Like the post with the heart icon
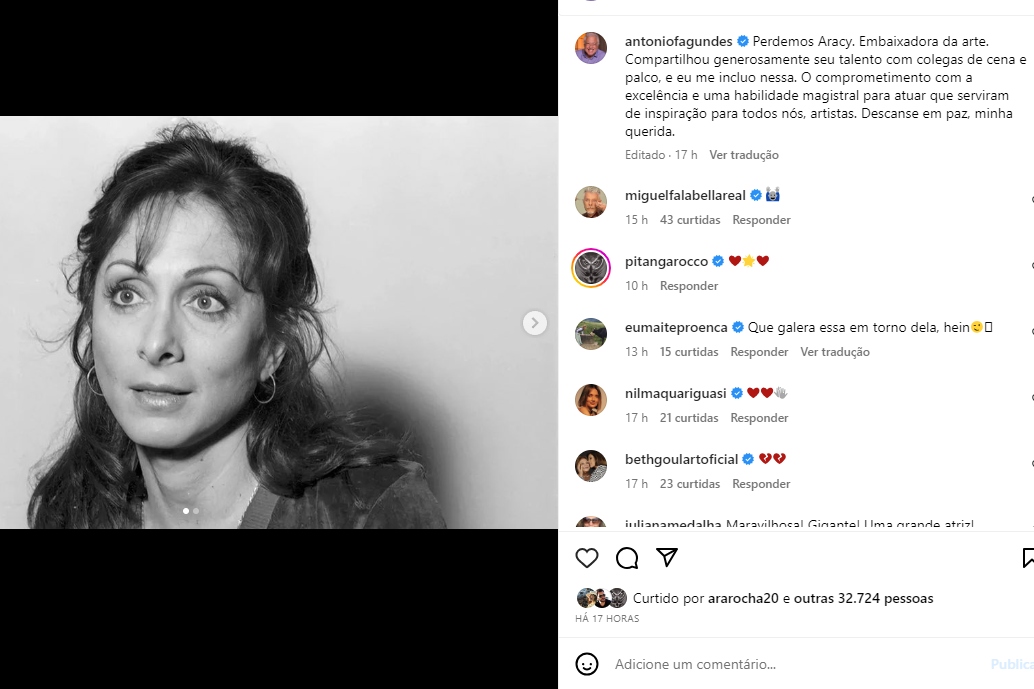 click(587, 558)
